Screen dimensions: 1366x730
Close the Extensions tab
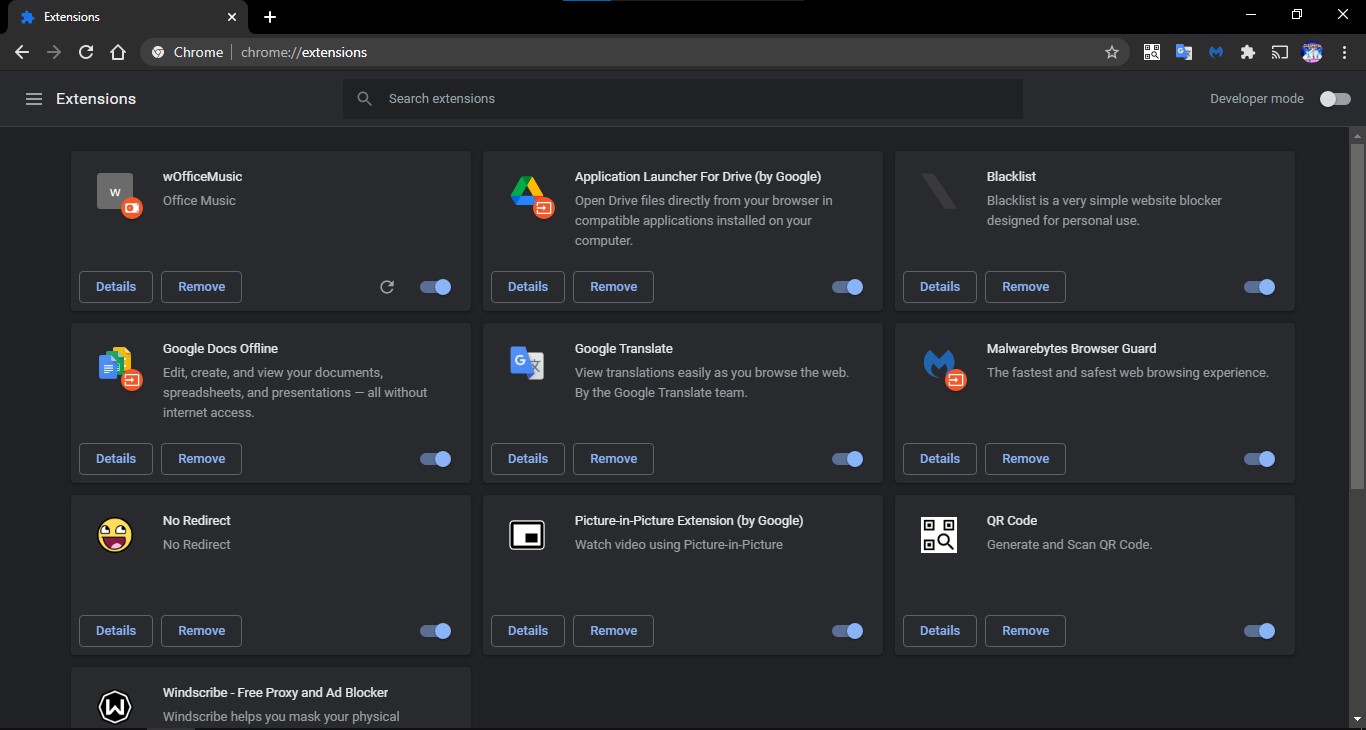pos(232,17)
